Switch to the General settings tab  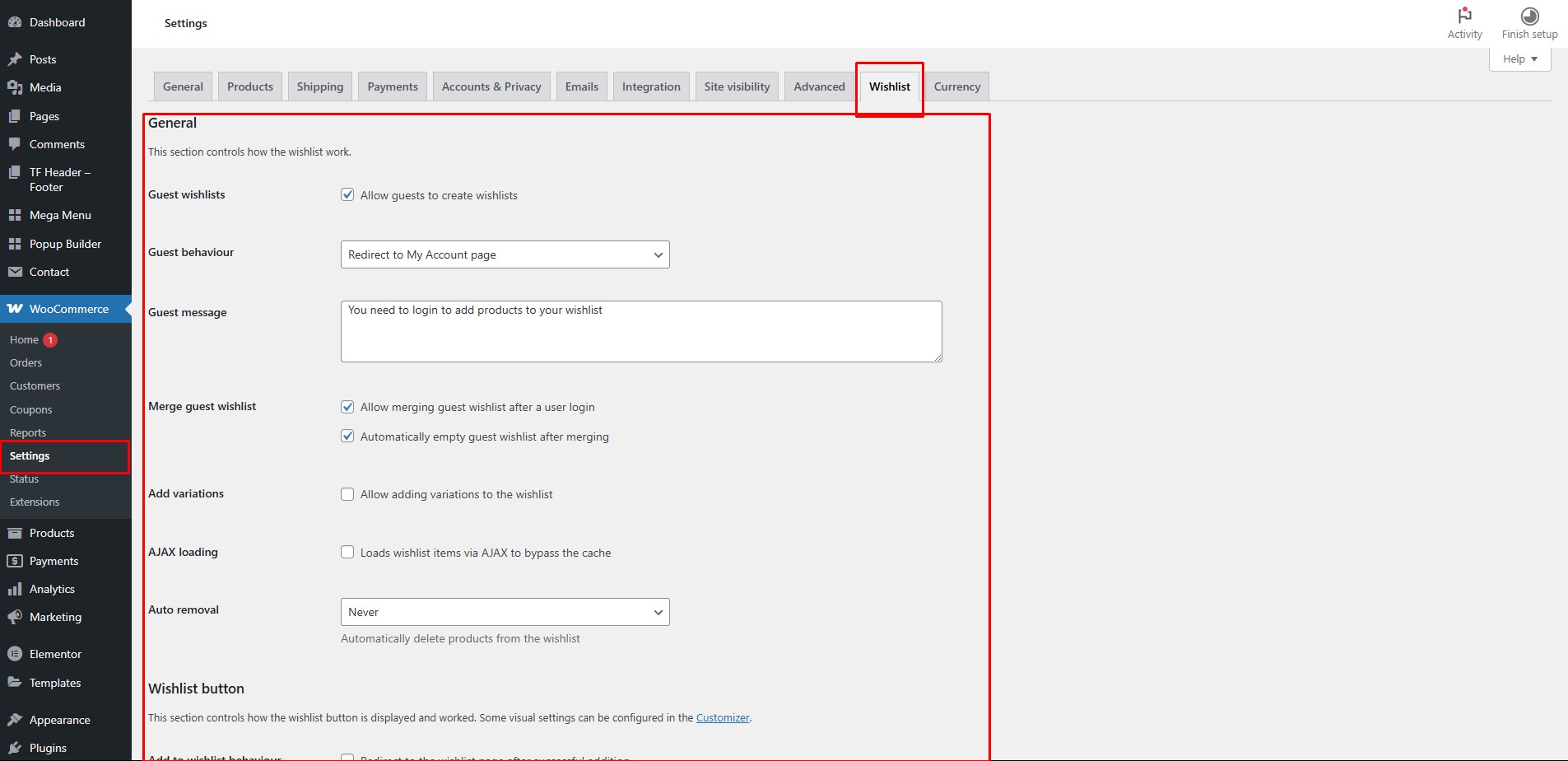point(183,86)
